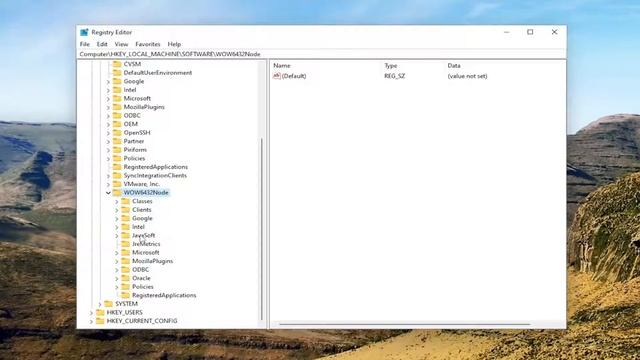Collapse the WOW6432Node key
This screenshot has width=640, height=360.
108,193
